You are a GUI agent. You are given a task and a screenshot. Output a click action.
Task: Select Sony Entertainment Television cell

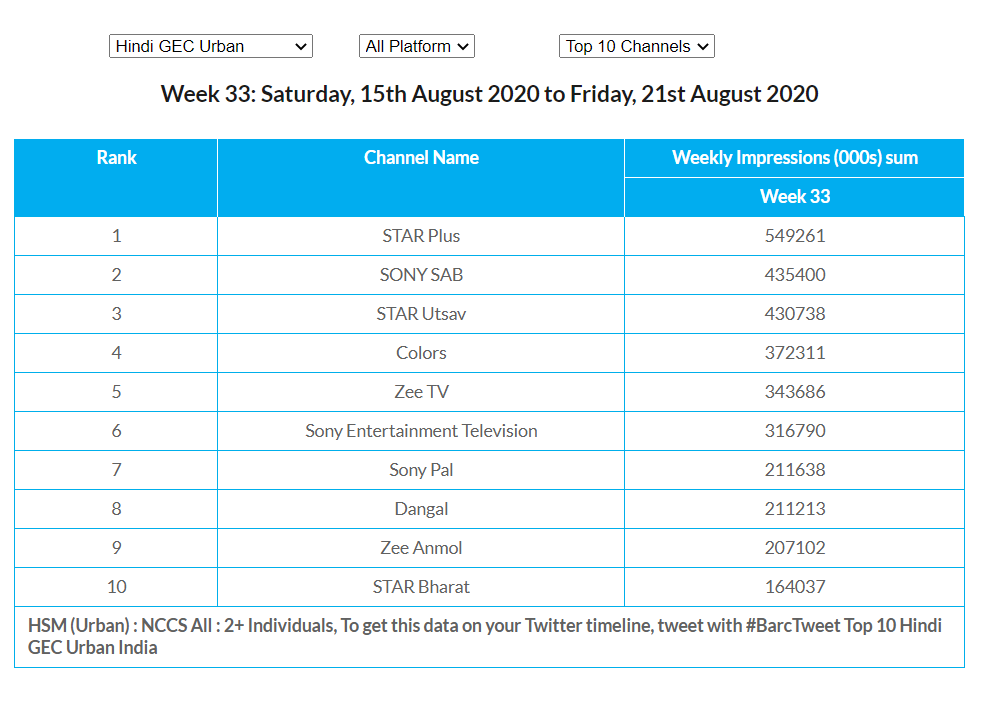pos(421,431)
